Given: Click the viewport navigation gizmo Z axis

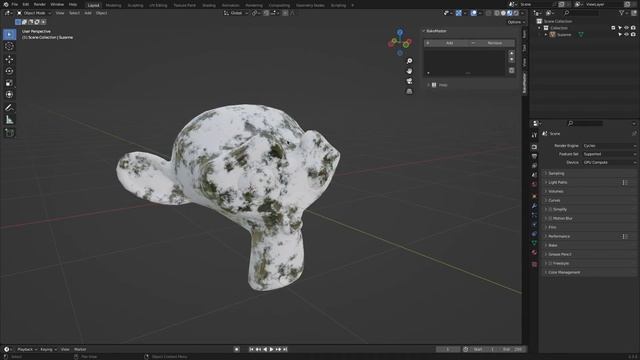Looking at the screenshot, I should click(400, 32).
